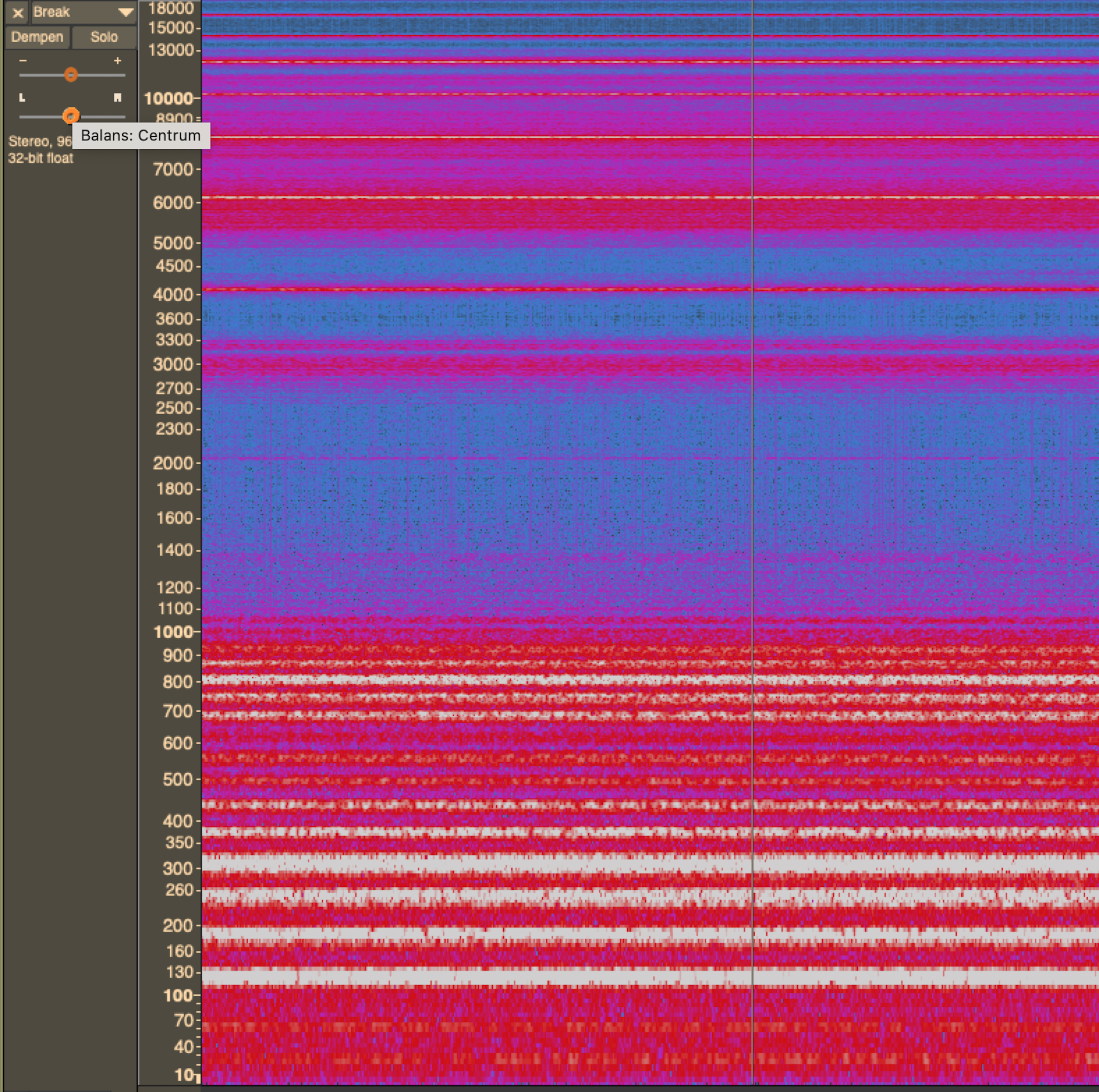Image resolution: width=1099 pixels, height=1092 pixels.
Task: Click the 1000 Hz mark on frequency scale
Action: point(174,632)
